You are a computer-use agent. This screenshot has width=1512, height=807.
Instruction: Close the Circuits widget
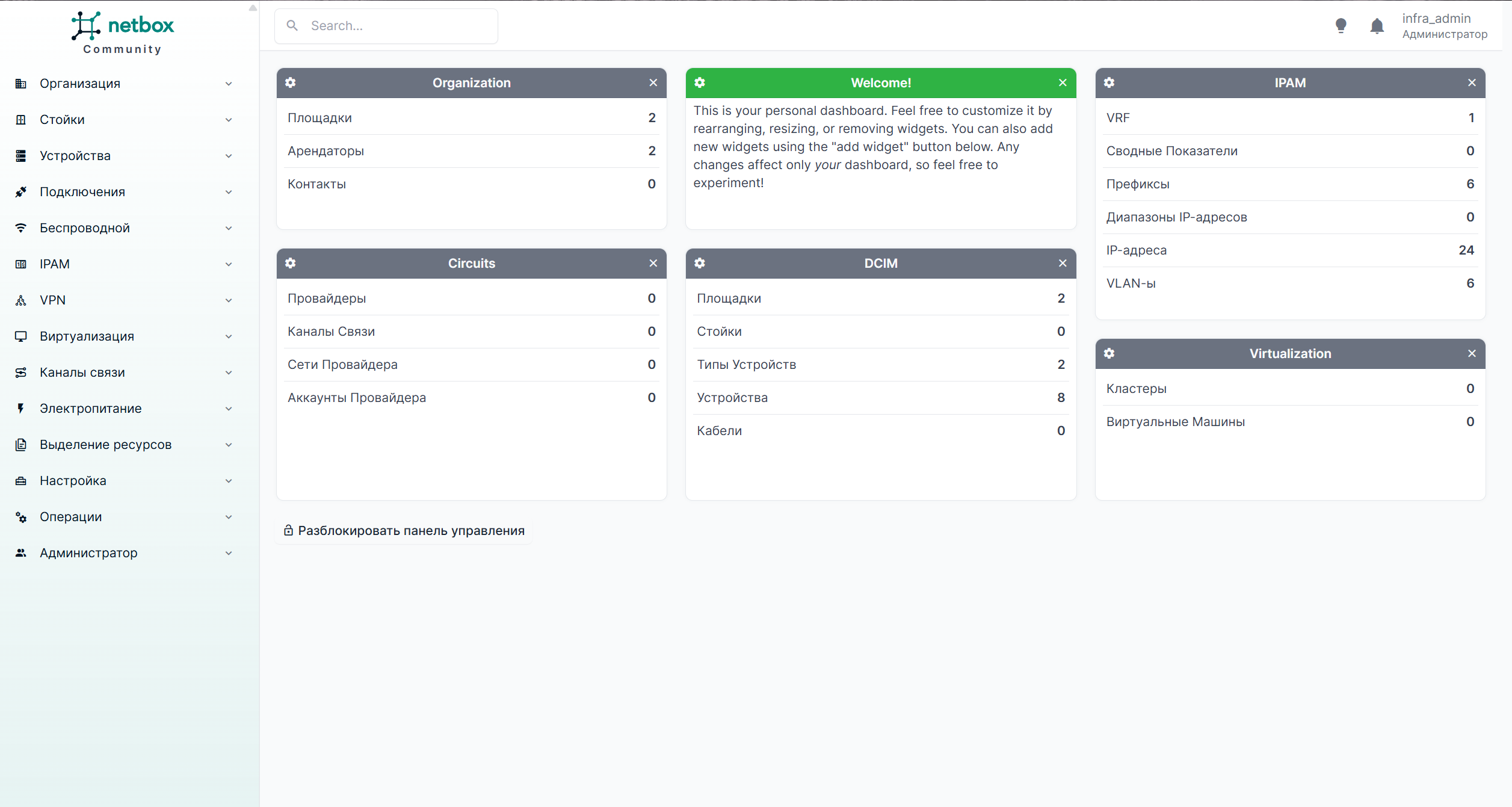(653, 263)
